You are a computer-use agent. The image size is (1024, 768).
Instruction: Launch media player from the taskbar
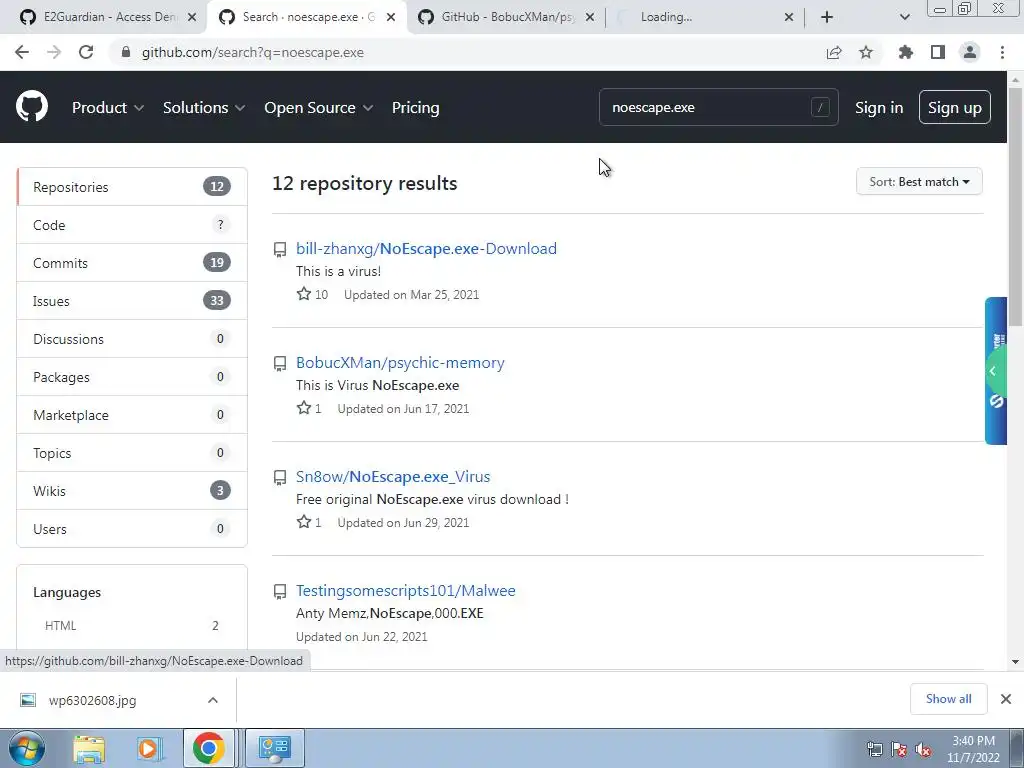pos(150,748)
